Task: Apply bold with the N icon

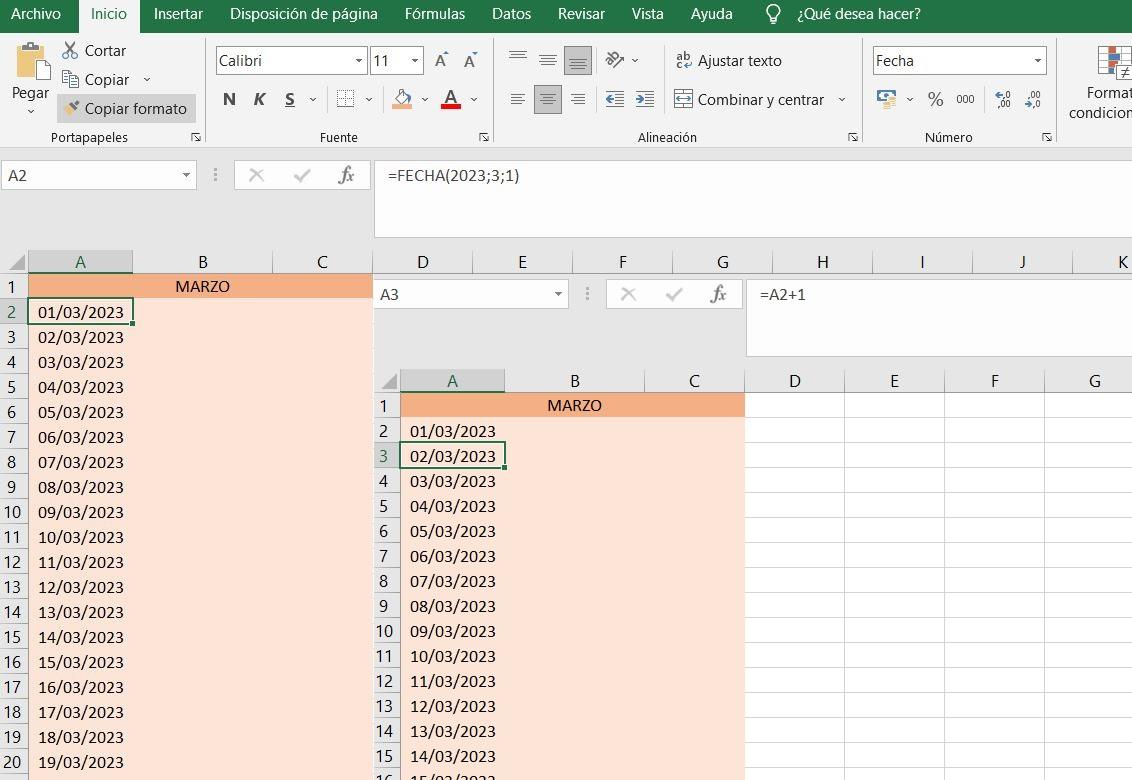Action: click(228, 99)
